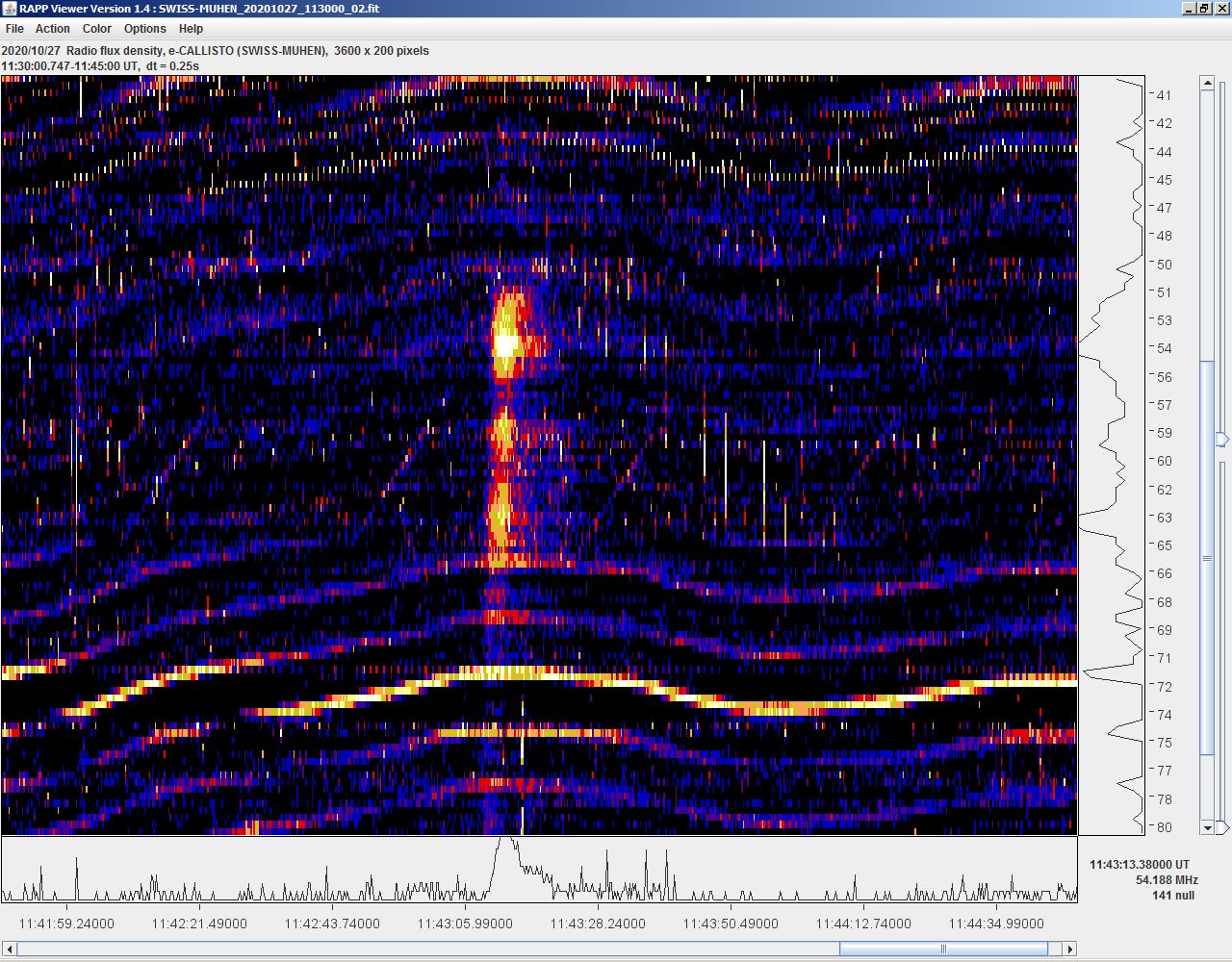Screen dimensions: 1232x962
Task: Click the horizontal scrollbar right arrow
Action: tap(1069, 949)
